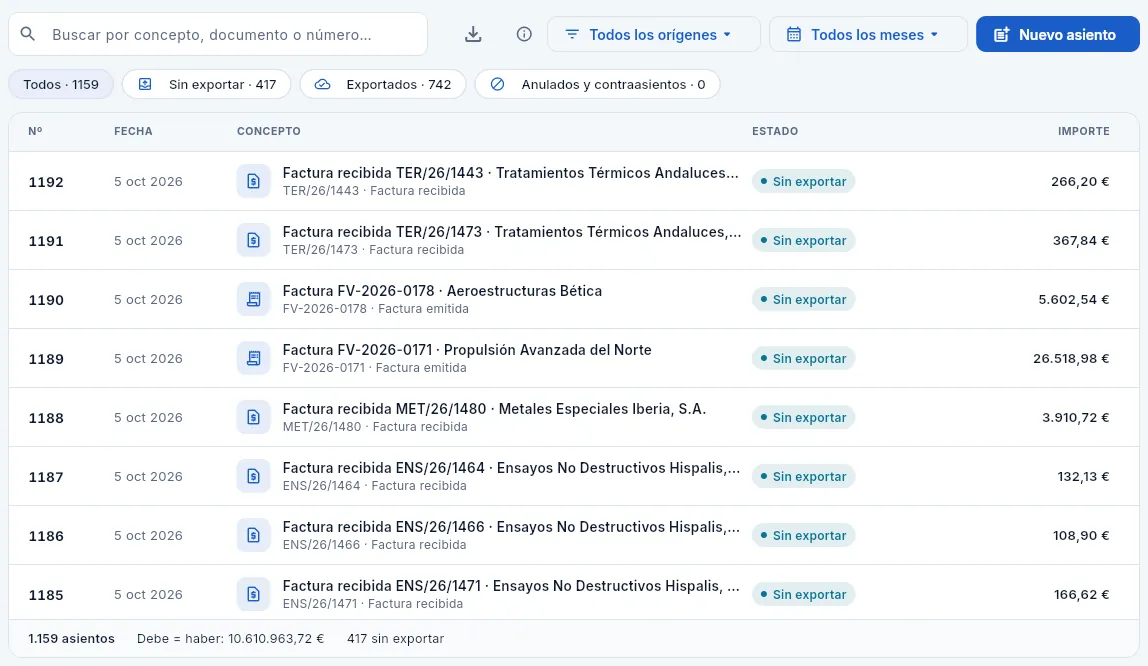This screenshot has height=666, width=1148.
Task: Sort by the FECHA column header
Action: (x=133, y=131)
